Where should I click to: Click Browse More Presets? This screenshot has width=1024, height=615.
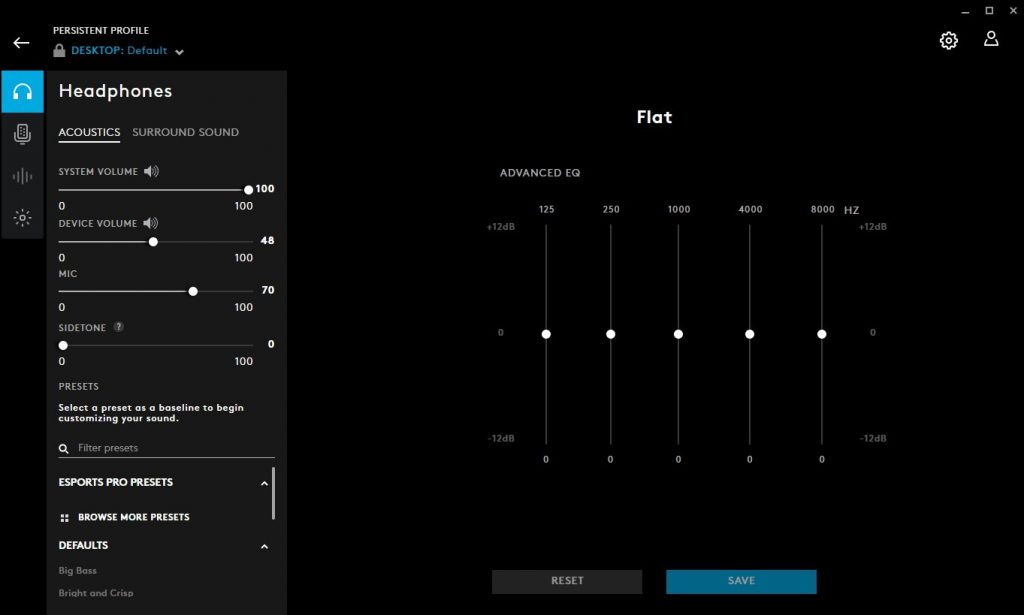point(133,517)
